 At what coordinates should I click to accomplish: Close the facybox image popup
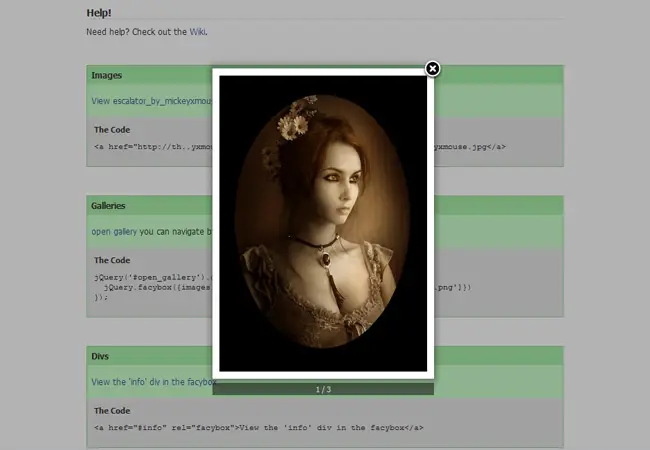(432, 69)
